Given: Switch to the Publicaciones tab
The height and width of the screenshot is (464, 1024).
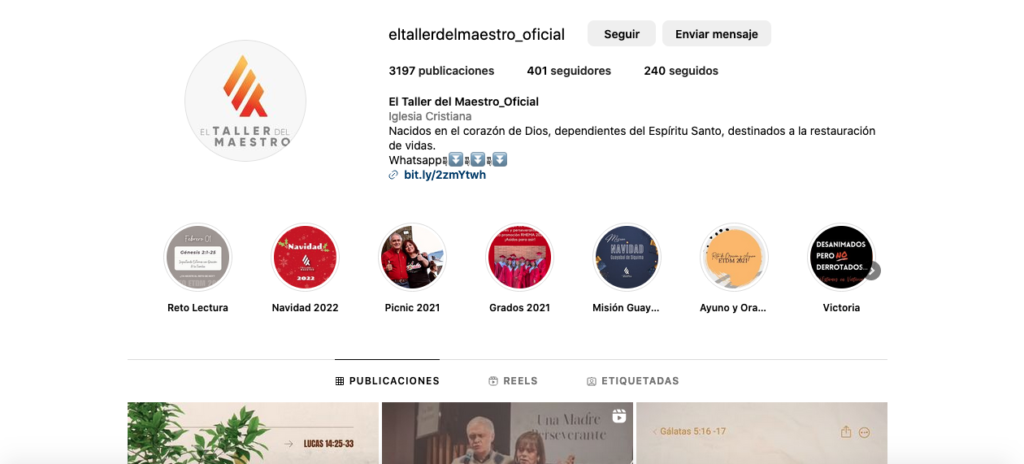Looking at the screenshot, I should point(387,381).
